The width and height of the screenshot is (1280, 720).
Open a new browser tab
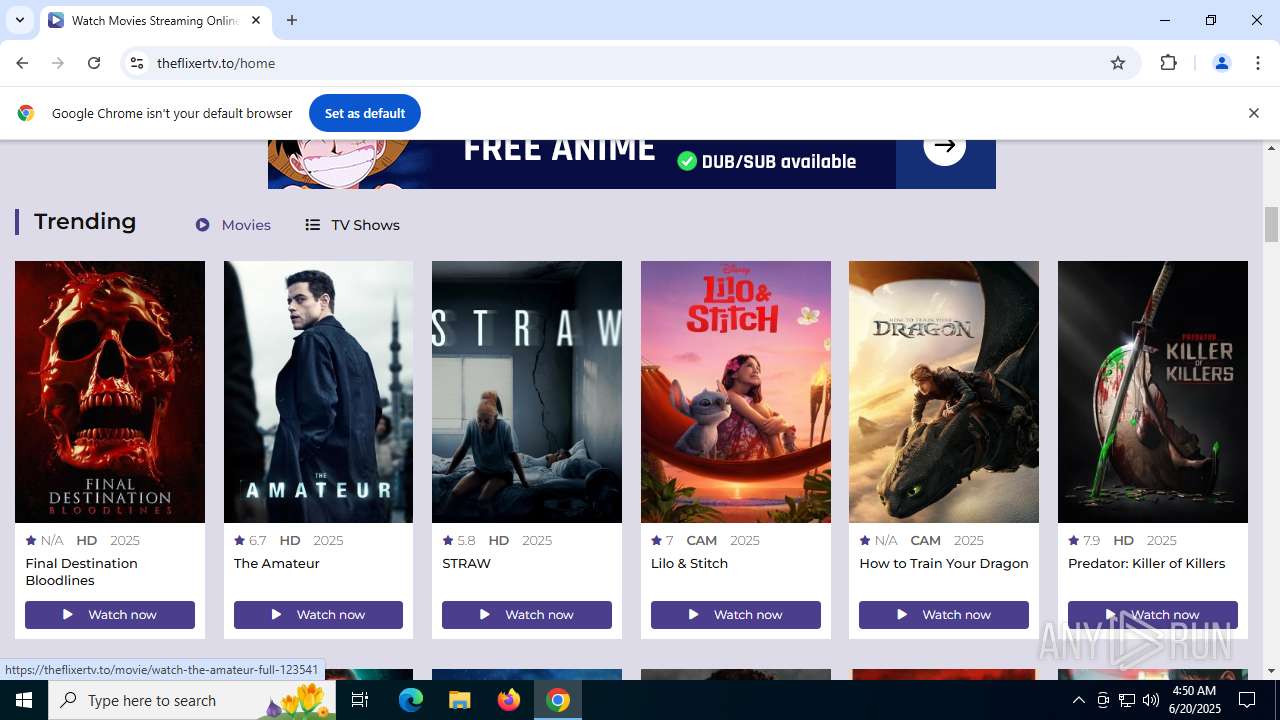pyautogui.click(x=292, y=20)
